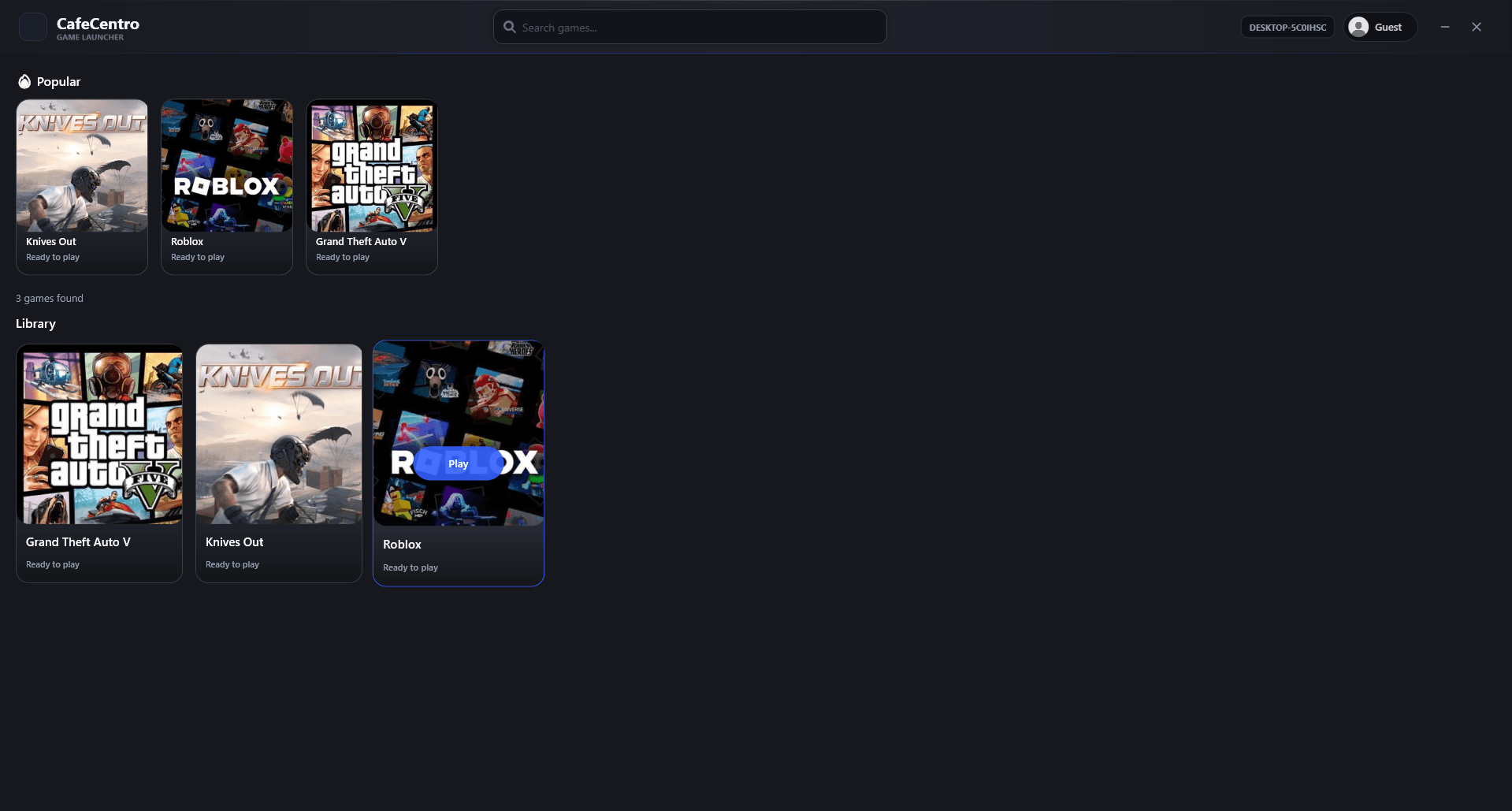Image resolution: width=1512 pixels, height=811 pixels.
Task: Click the Popular heading text
Action: pos(58,82)
